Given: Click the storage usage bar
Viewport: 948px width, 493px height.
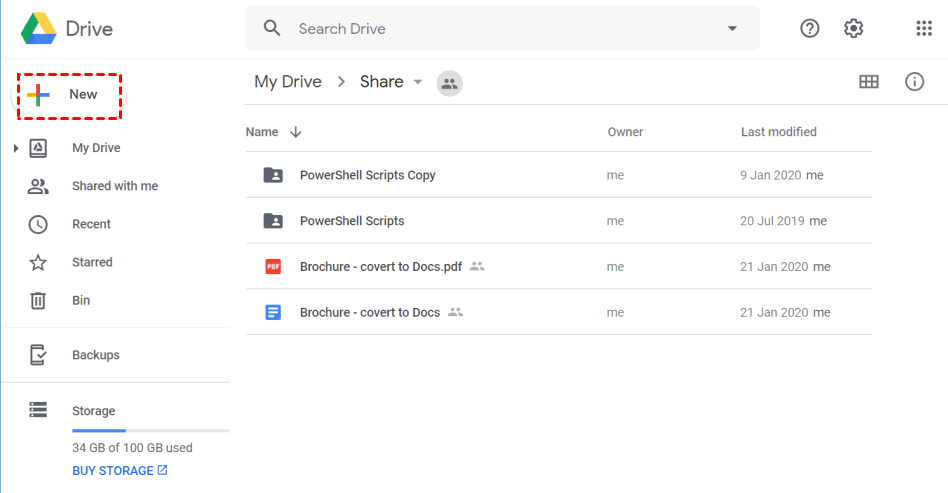Looking at the screenshot, I should 150,430.
